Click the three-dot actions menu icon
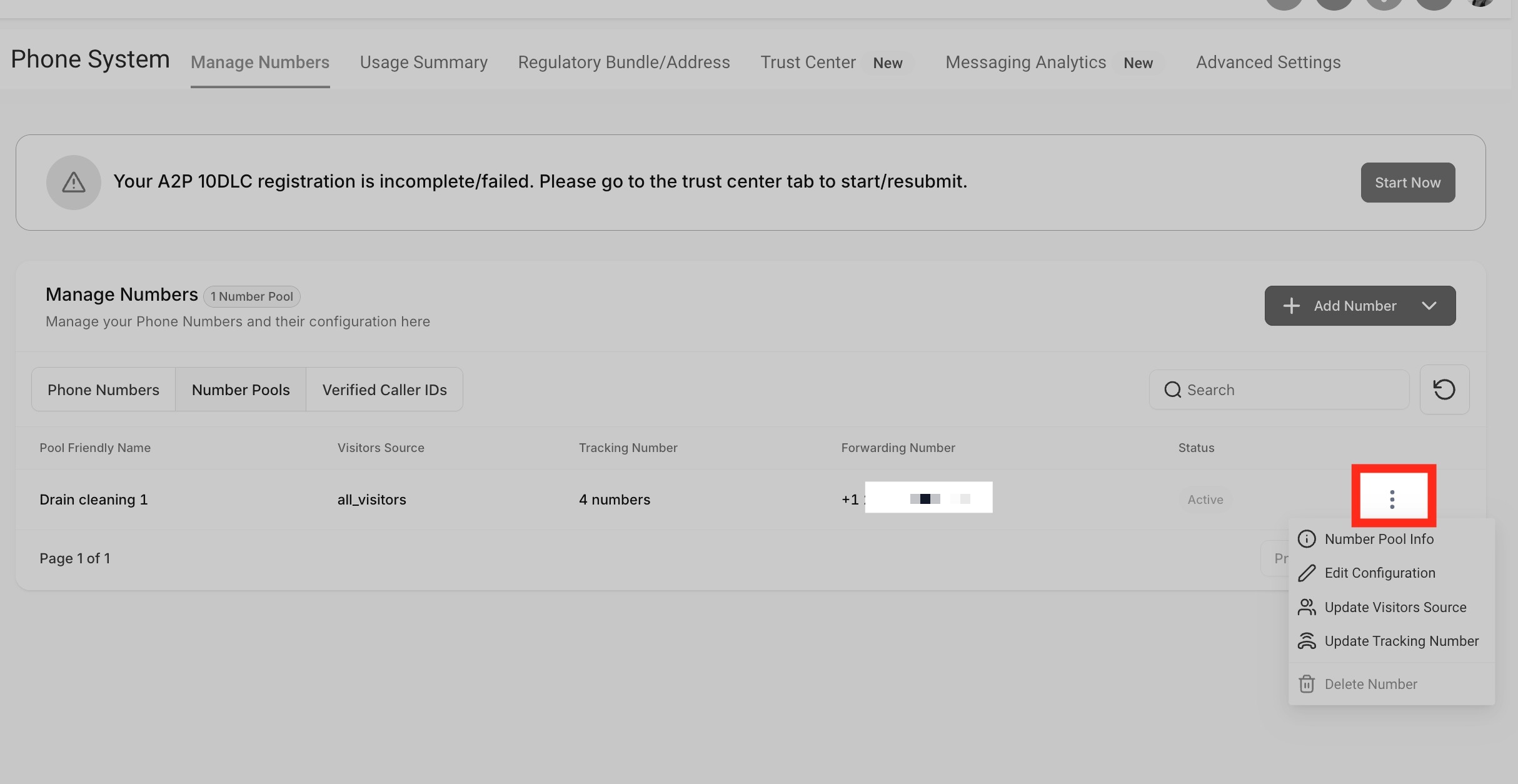Screen dimensions: 1518x784 pos(1392,499)
